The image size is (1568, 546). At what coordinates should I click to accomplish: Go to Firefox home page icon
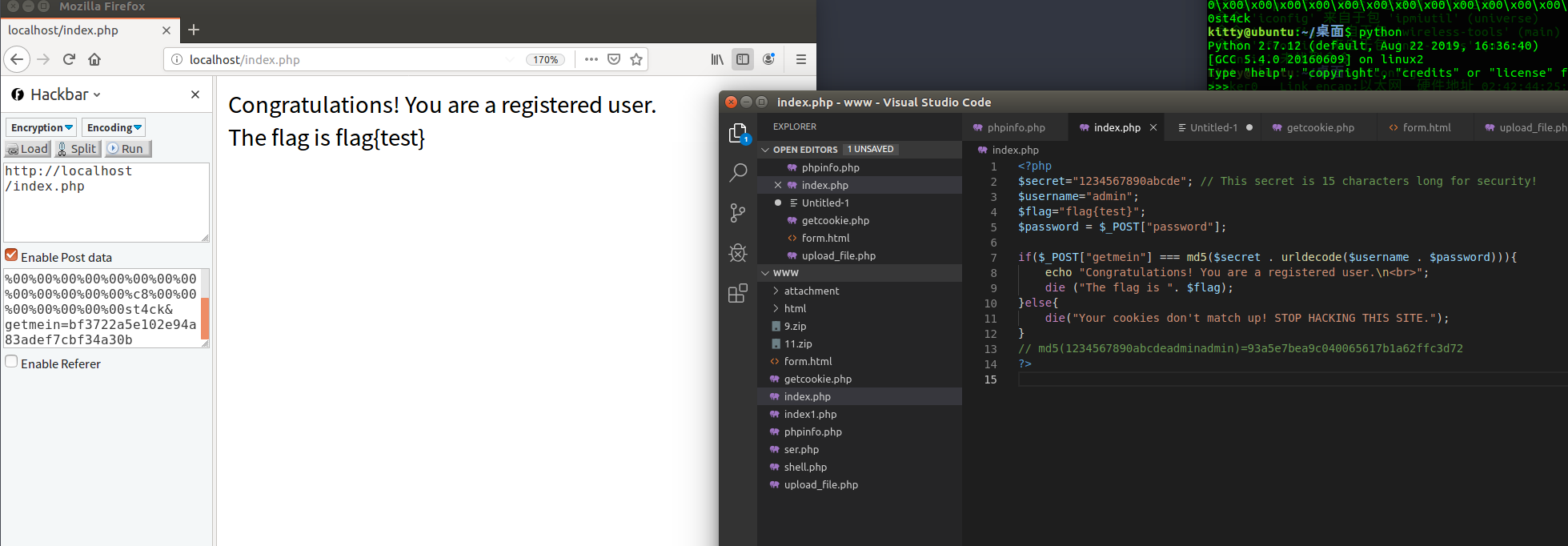pyautogui.click(x=94, y=59)
